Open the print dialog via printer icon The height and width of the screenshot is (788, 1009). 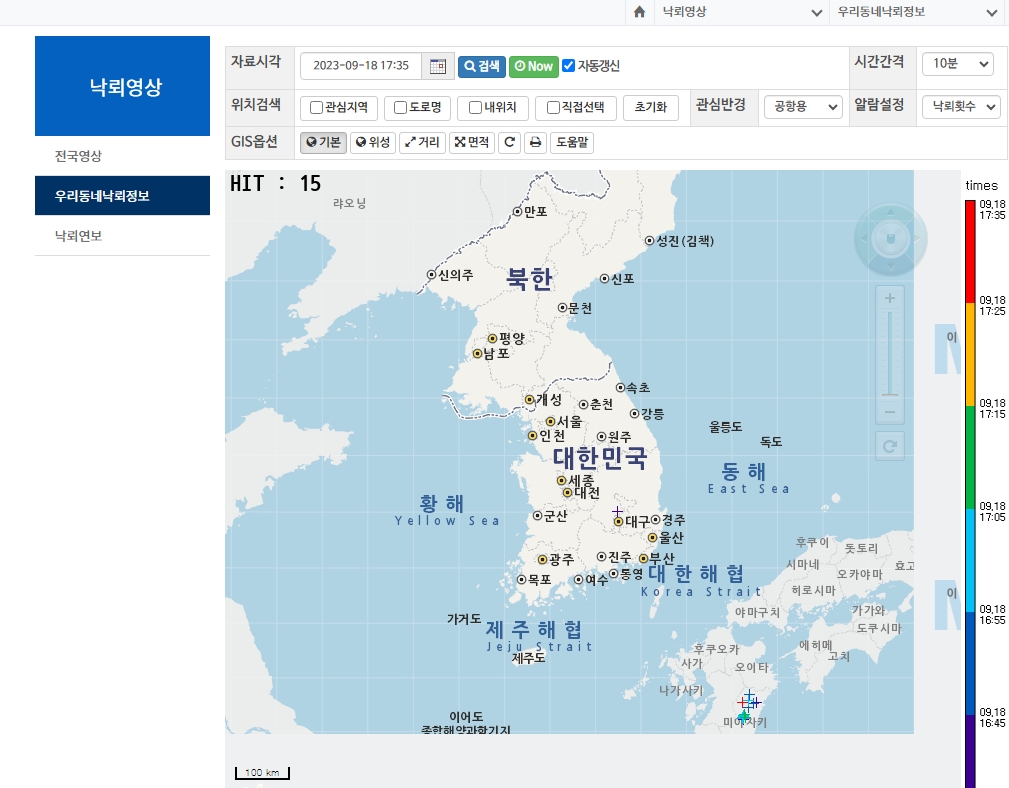534,142
